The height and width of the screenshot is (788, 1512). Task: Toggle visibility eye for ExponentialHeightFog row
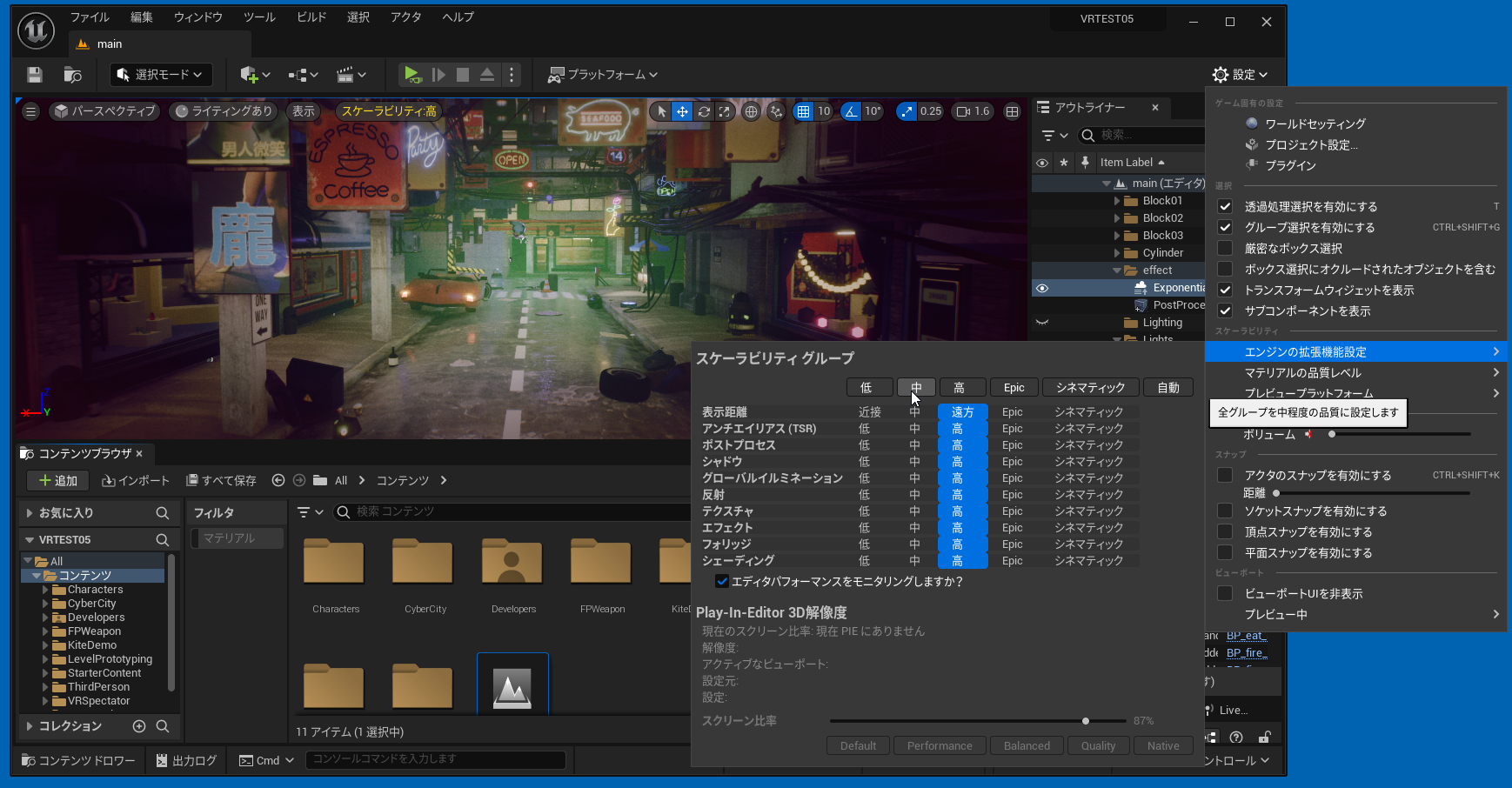click(1042, 288)
